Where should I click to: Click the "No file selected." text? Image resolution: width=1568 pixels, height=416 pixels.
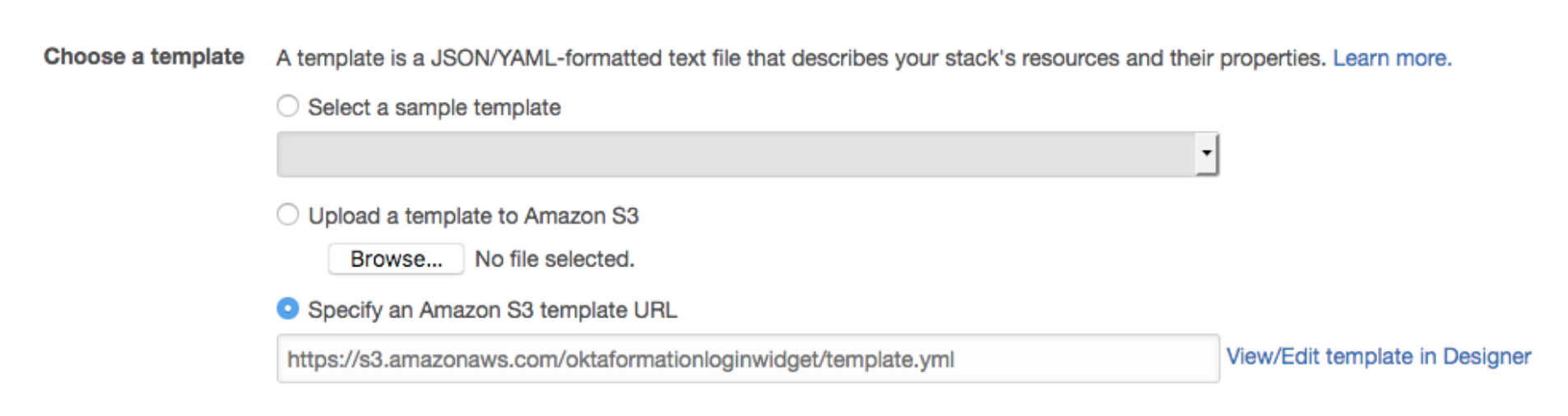coord(554,259)
